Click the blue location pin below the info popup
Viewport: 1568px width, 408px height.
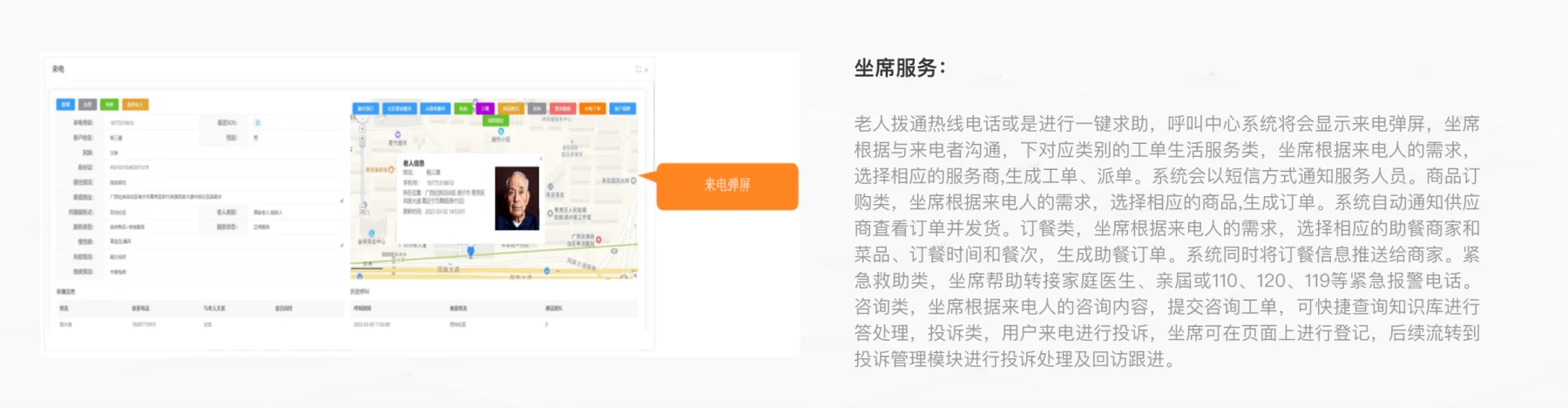pyautogui.click(x=470, y=251)
